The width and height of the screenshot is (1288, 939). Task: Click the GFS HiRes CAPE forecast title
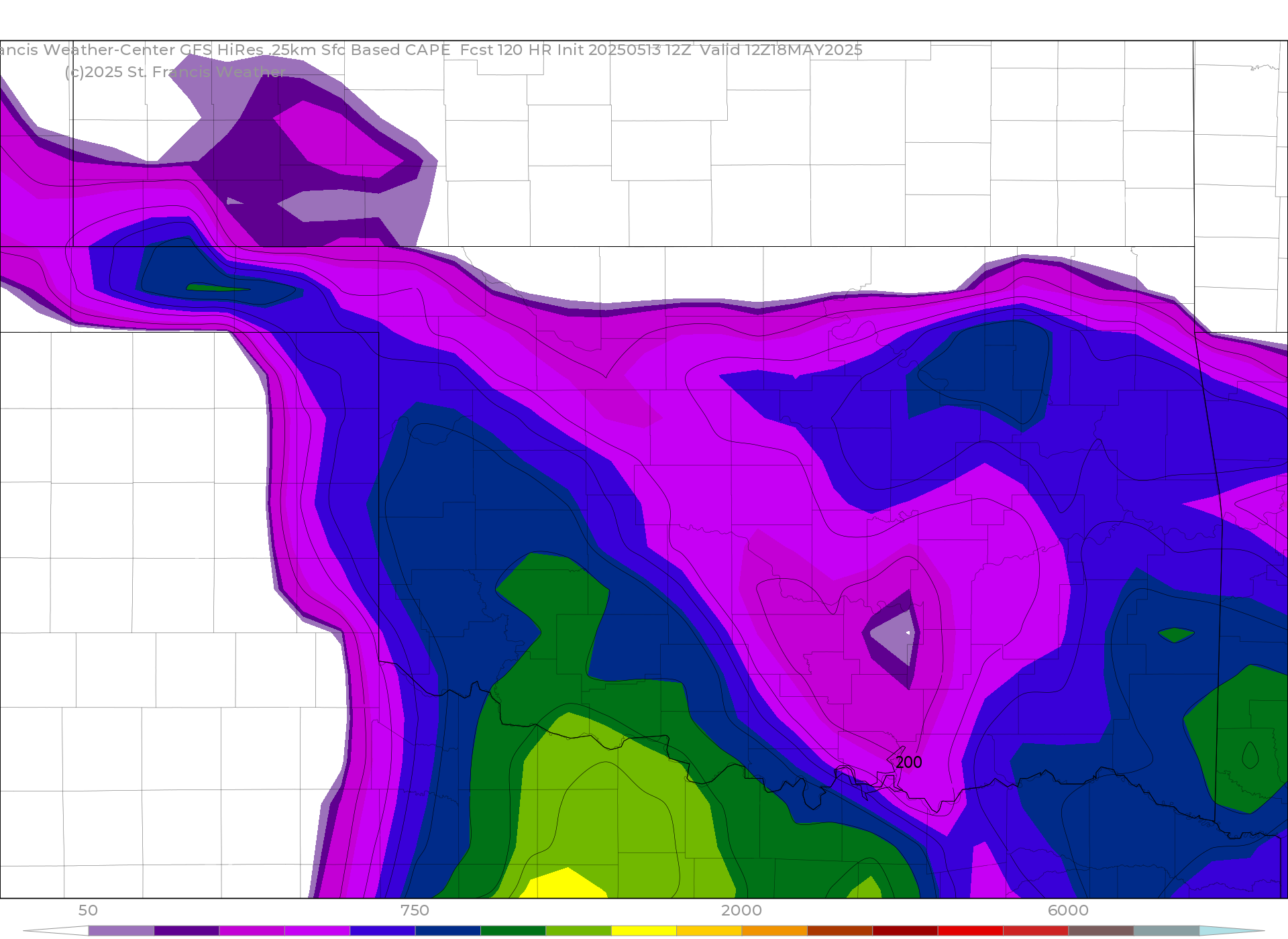[x=431, y=50]
